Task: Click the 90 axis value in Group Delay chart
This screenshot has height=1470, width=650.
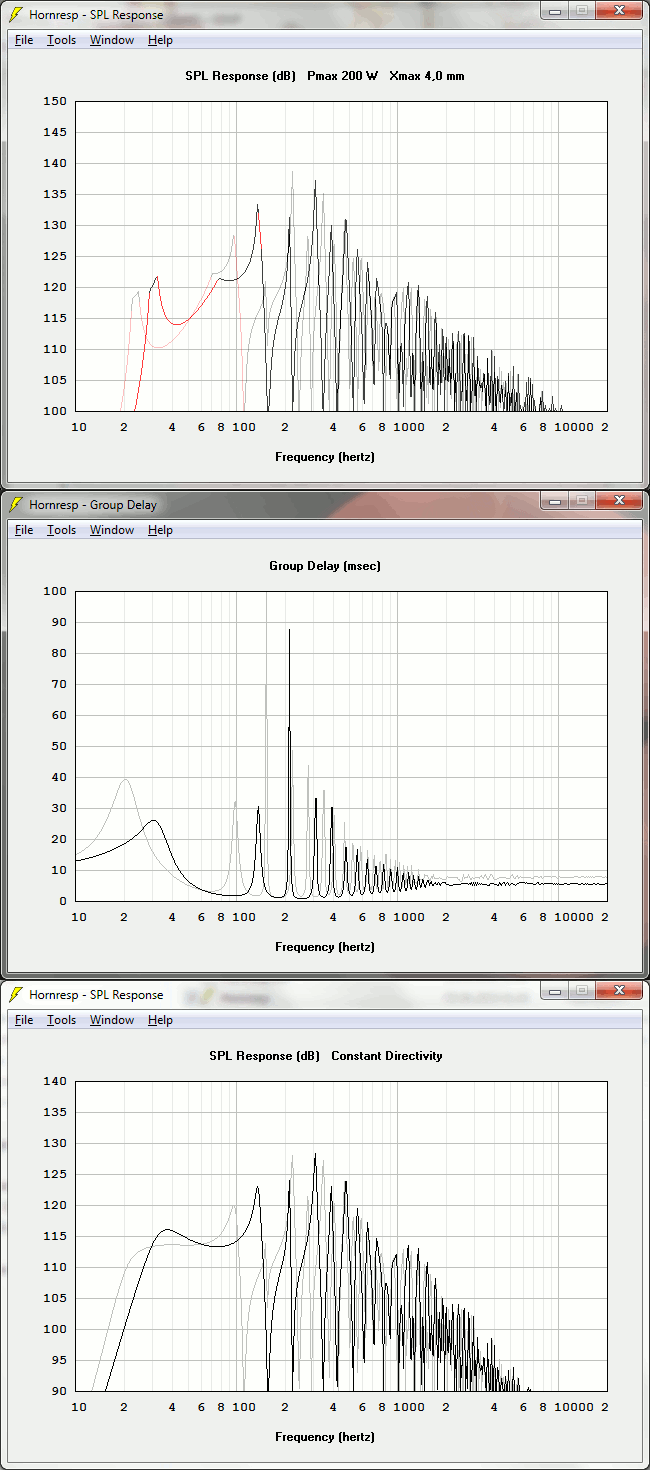Action: tap(59, 622)
